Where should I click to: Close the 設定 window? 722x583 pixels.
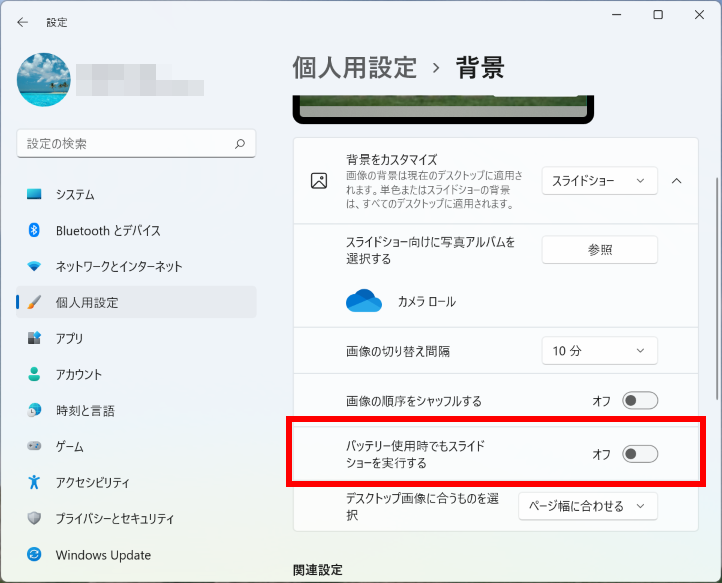coord(699,15)
